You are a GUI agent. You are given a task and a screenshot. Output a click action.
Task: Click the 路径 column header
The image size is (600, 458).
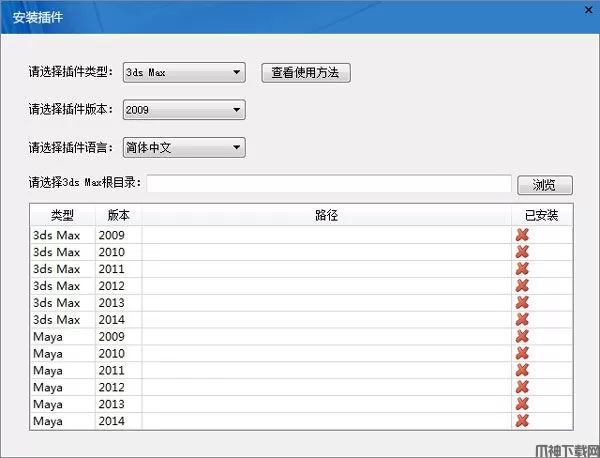tap(326, 215)
